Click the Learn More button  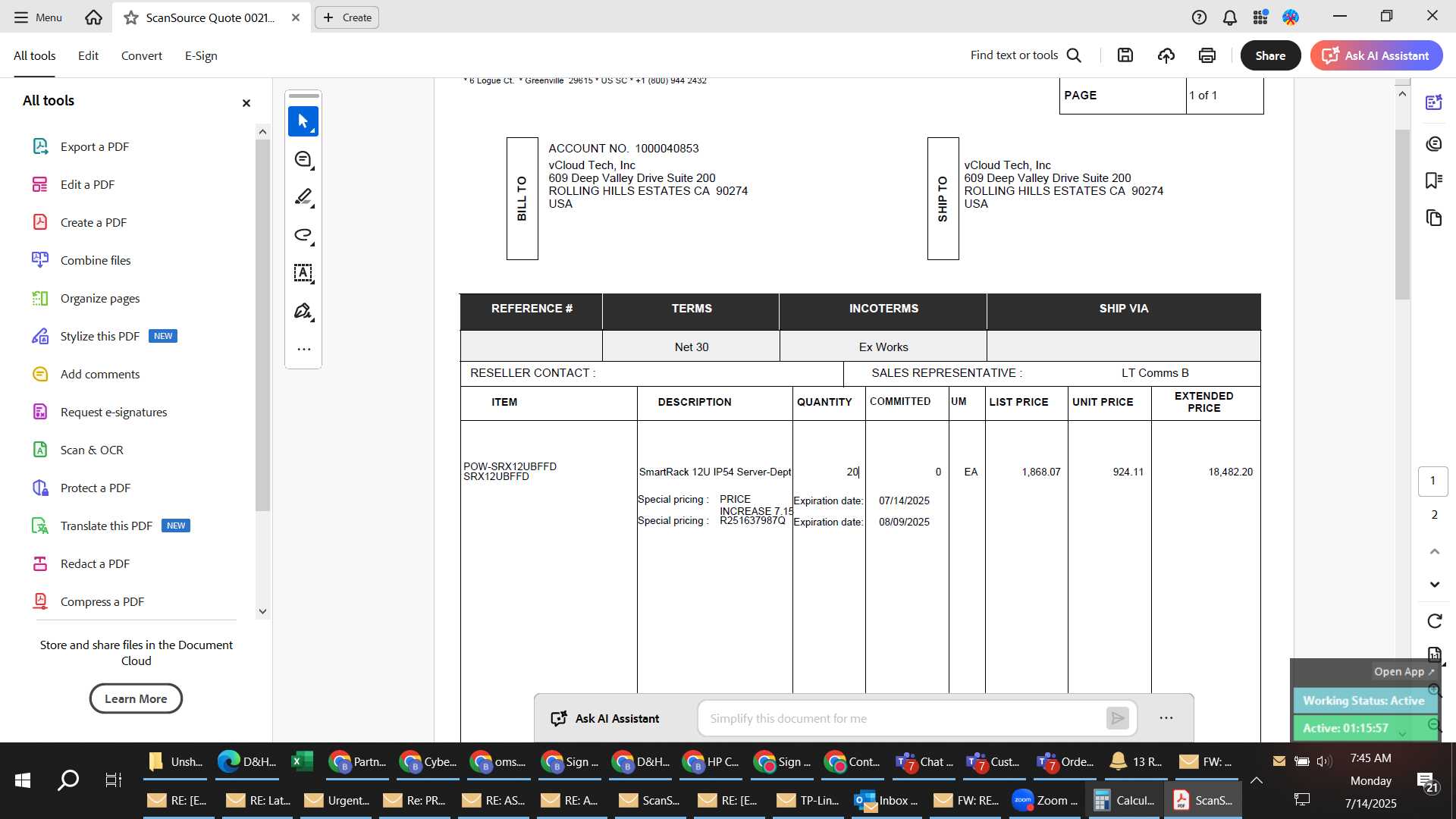(136, 698)
